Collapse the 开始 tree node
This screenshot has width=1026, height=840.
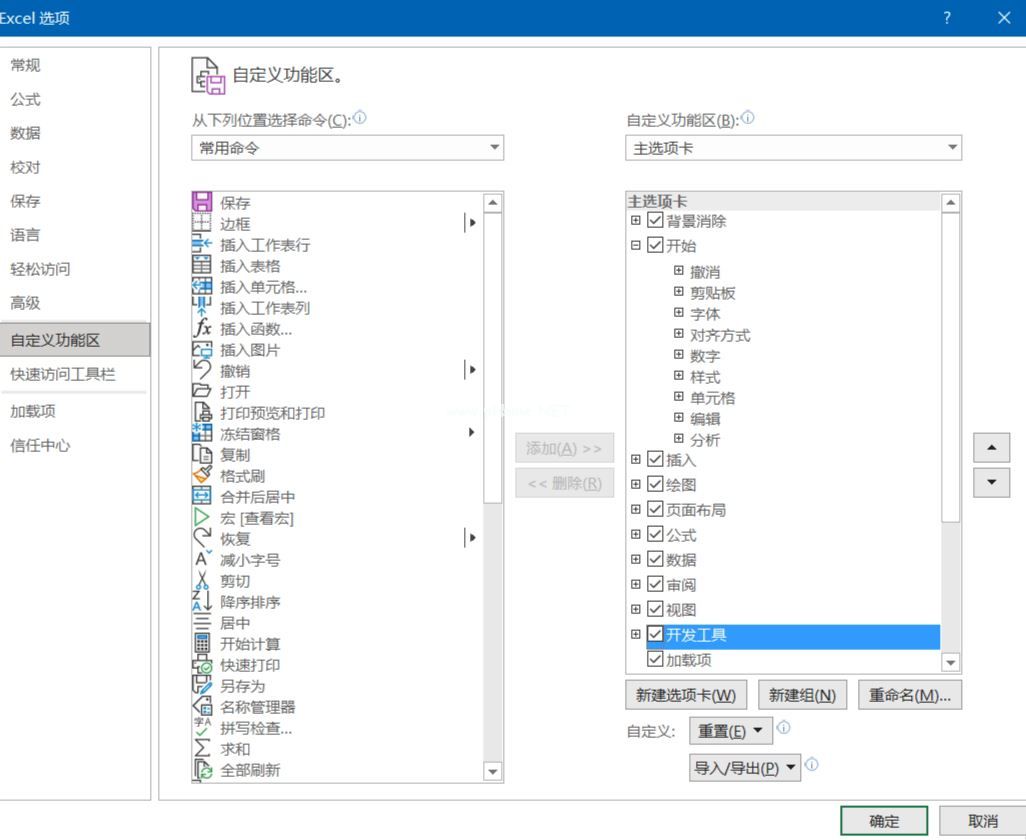[635, 245]
